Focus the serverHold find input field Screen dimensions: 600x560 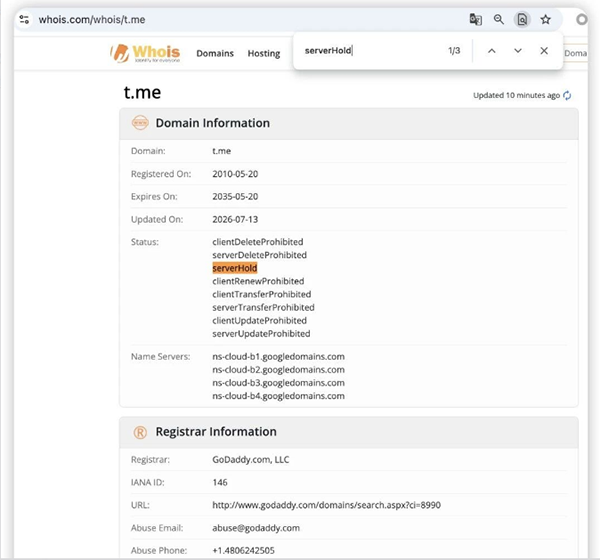click(x=371, y=51)
